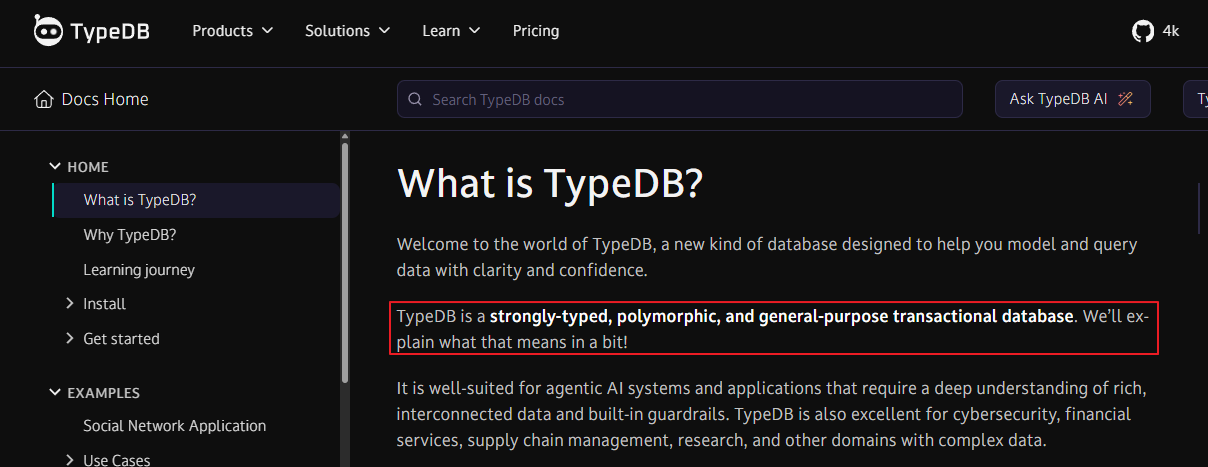Expand the Use Cases sidebar chevron
Screen dimensions: 1208x467
point(69,460)
